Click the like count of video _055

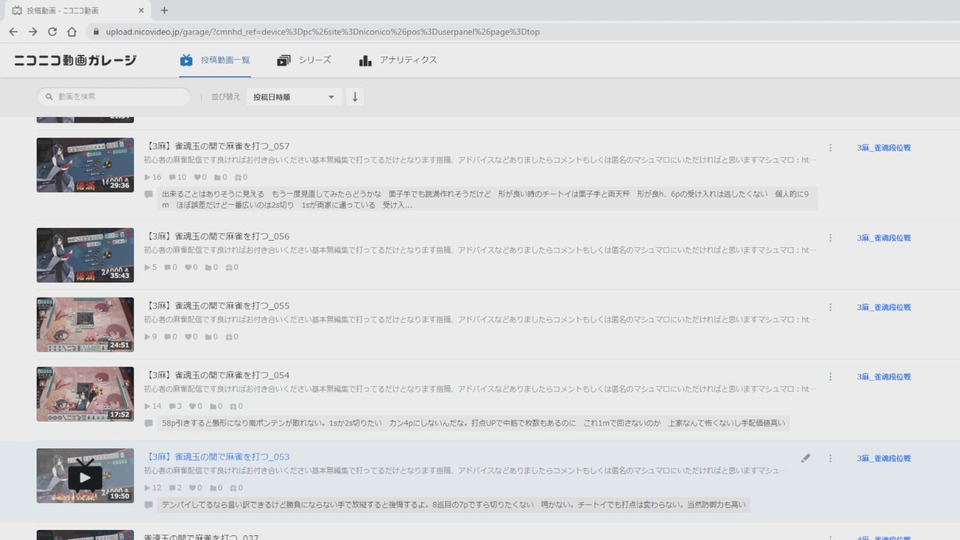(191, 337)
